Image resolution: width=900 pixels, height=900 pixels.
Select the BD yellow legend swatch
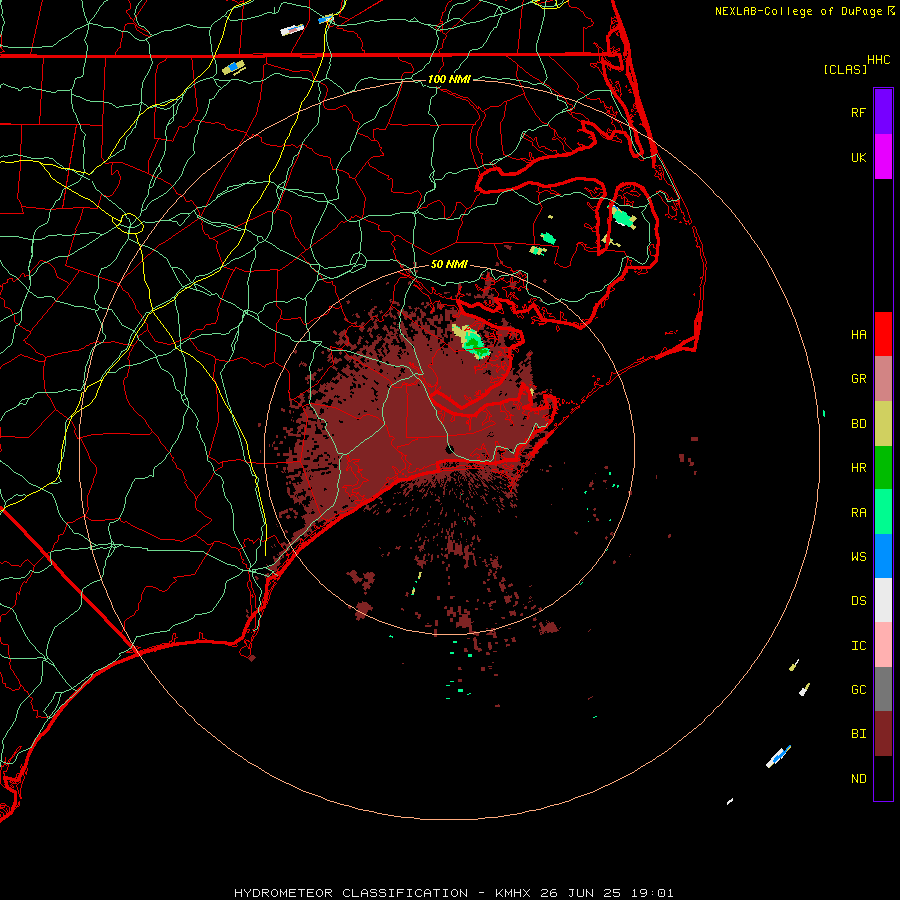tap(883, 423)
